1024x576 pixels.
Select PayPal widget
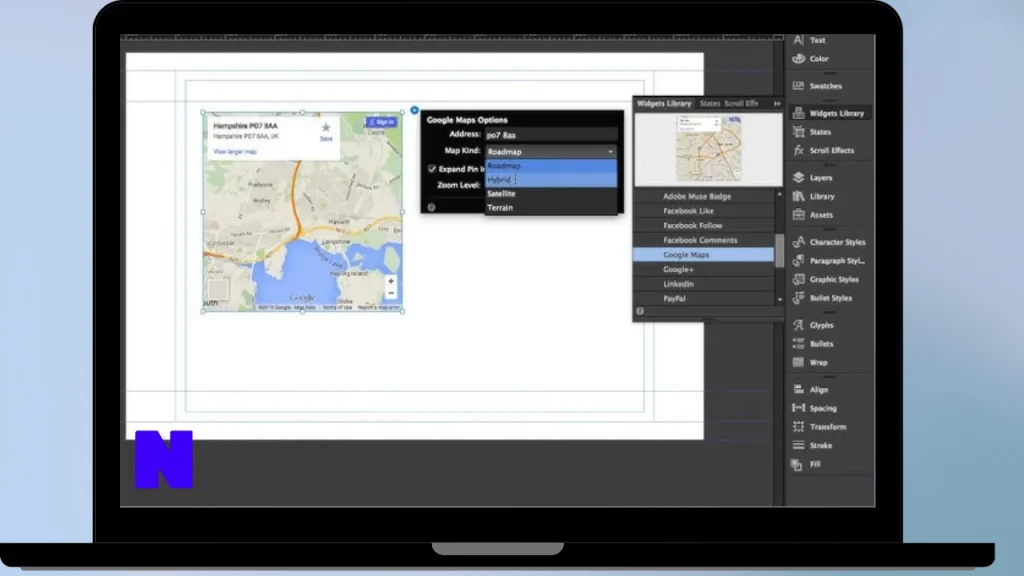pyautogui.click(x=703, y=298)
